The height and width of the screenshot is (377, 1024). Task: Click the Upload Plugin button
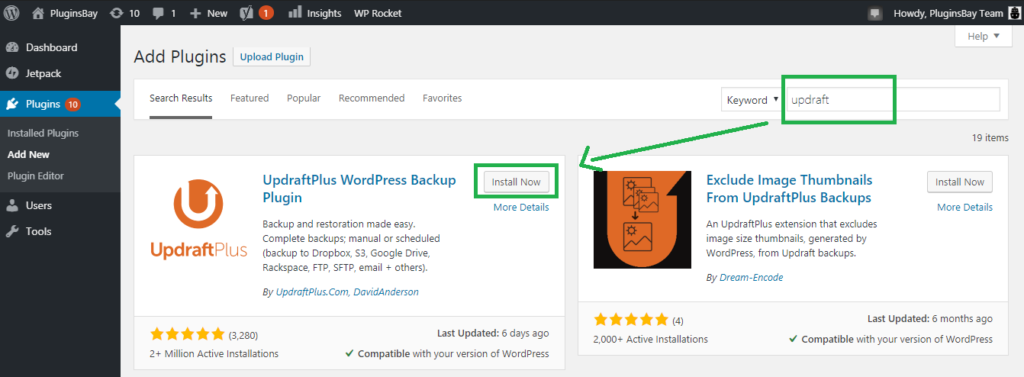272,57
